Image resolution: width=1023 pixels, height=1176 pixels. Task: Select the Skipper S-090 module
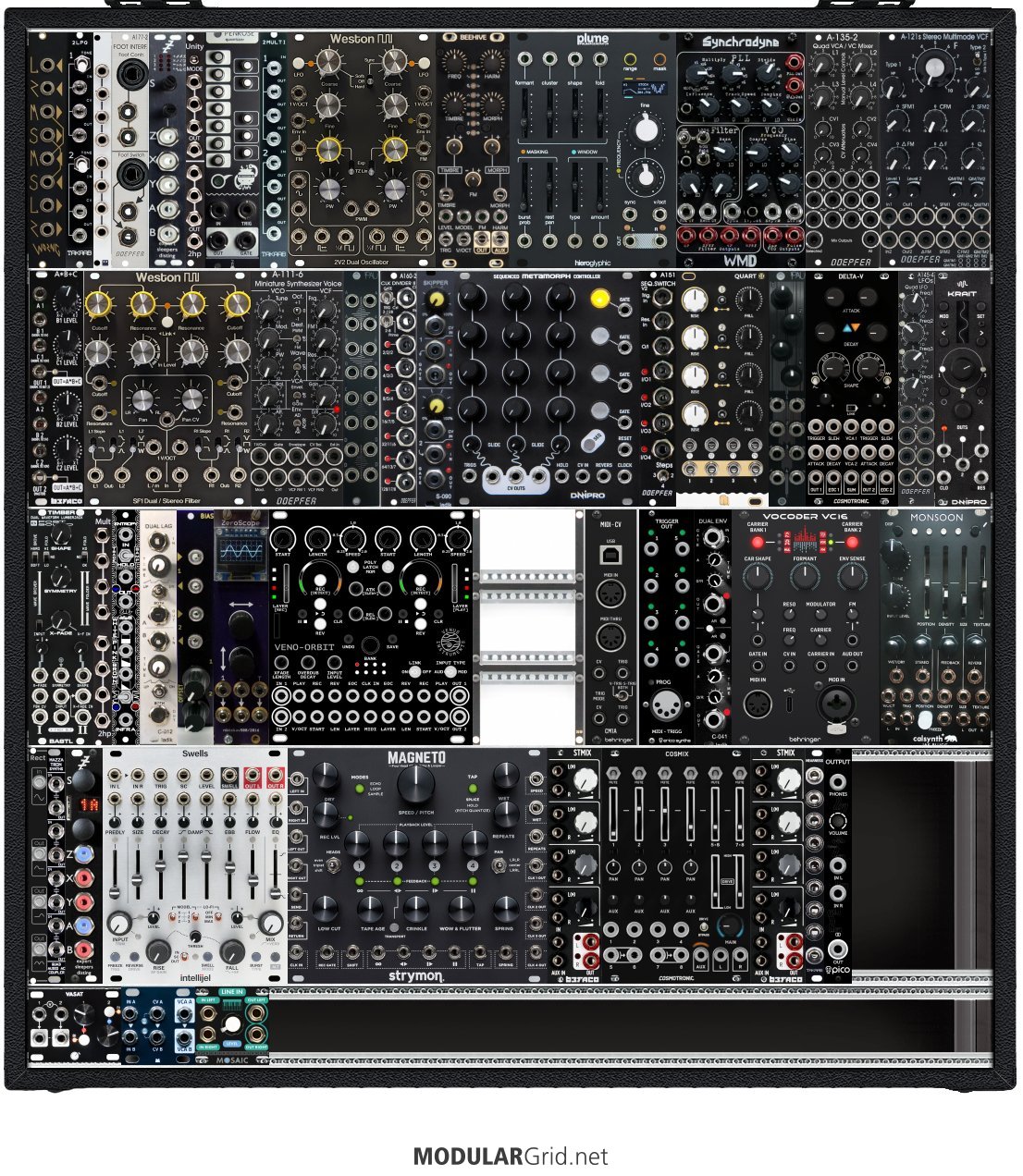pos(436,386)
